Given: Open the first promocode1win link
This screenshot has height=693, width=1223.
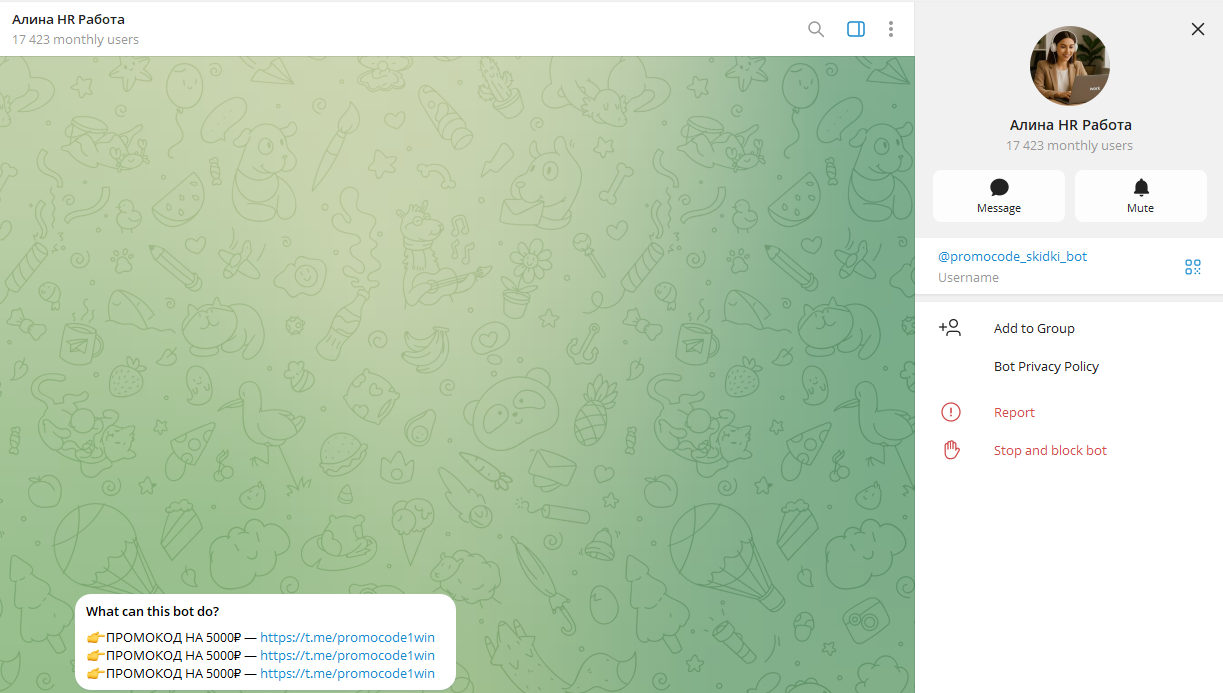Looking at the screenshot, I should pyautogui.click(x=347, y=638).
